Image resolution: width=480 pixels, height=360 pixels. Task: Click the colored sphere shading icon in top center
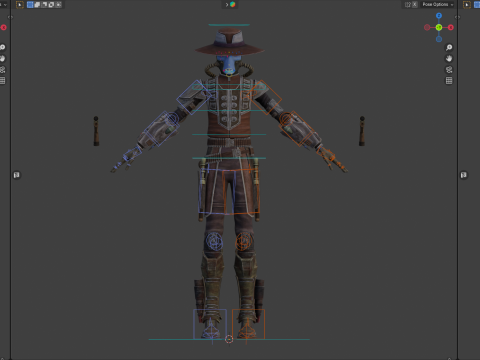coord(233,4)
